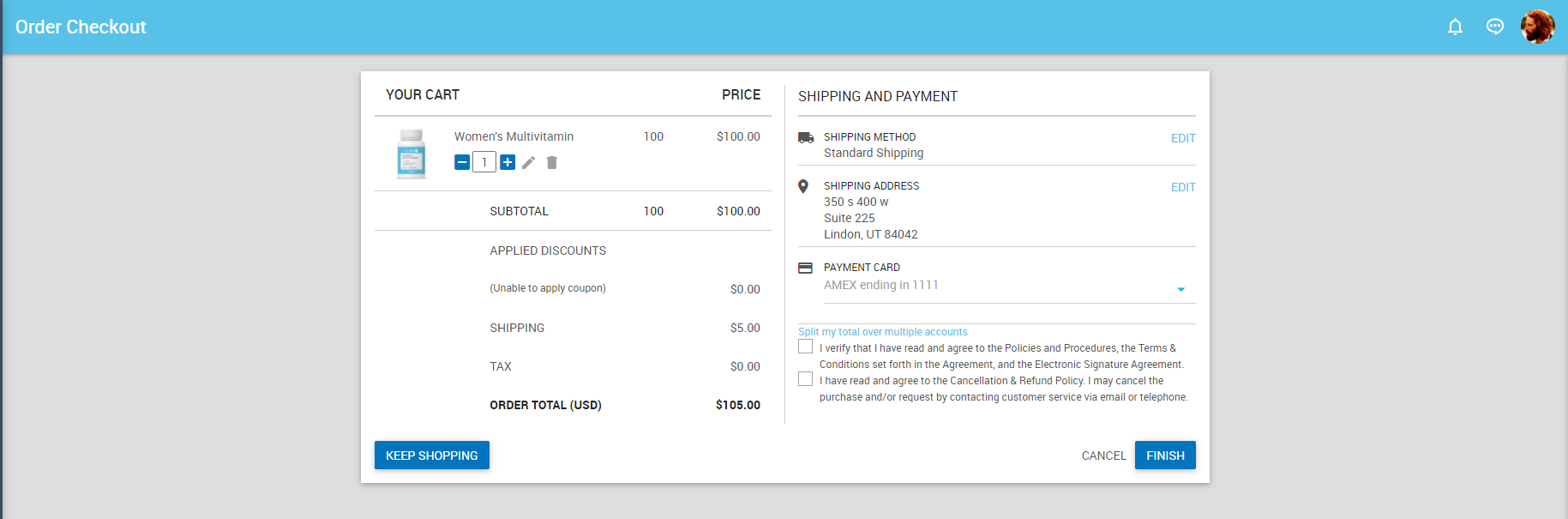This screenshot has width=1568, height=519.
Task: Click the payment card icon
Action: [x=805, y=268]
